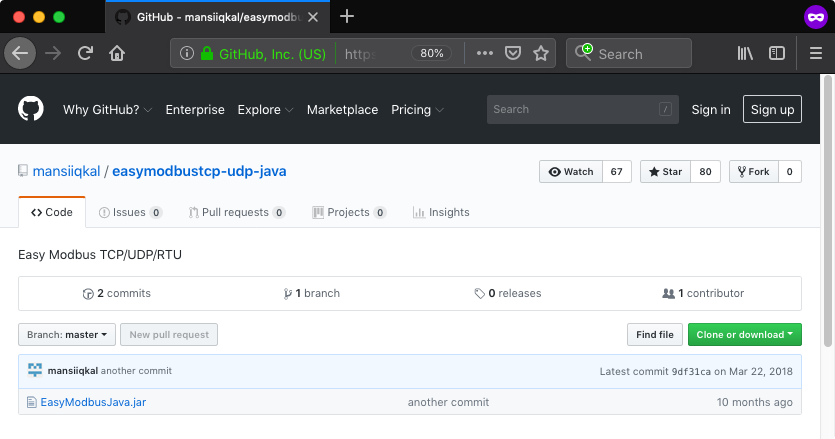Open the Pull requests tab
Image resolution: width=835 pixels, height=439 pixels.
click(x=235, y=212)
